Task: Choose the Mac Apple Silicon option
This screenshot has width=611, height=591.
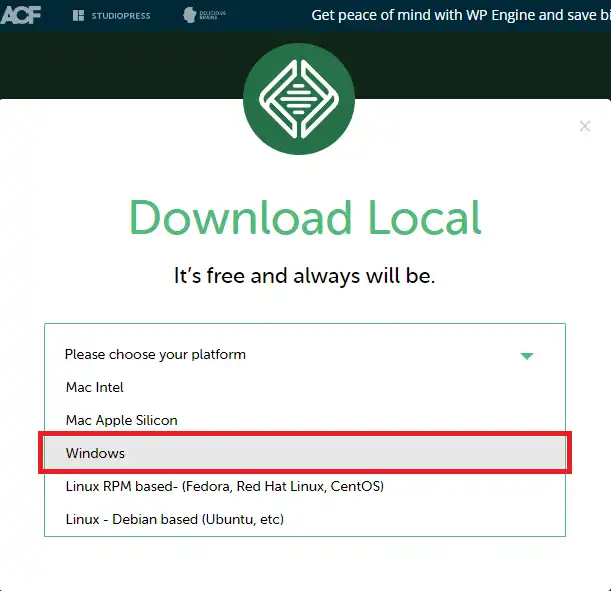Action: click(121, 420)
